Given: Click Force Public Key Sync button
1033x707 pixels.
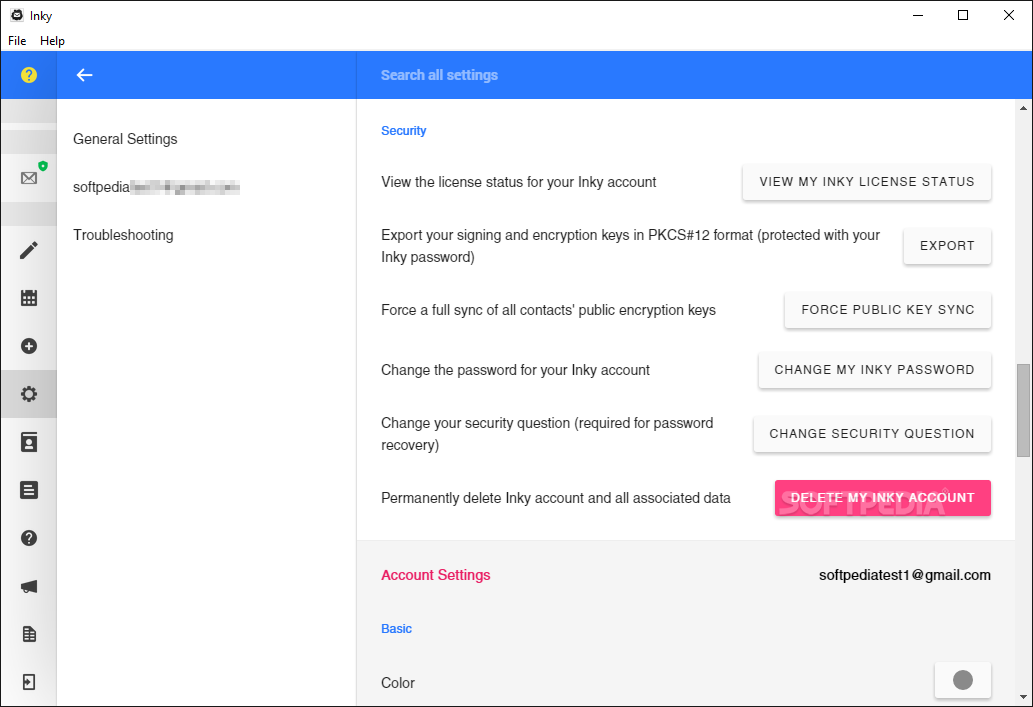Looking at the screenshot, I should point(887,310).
